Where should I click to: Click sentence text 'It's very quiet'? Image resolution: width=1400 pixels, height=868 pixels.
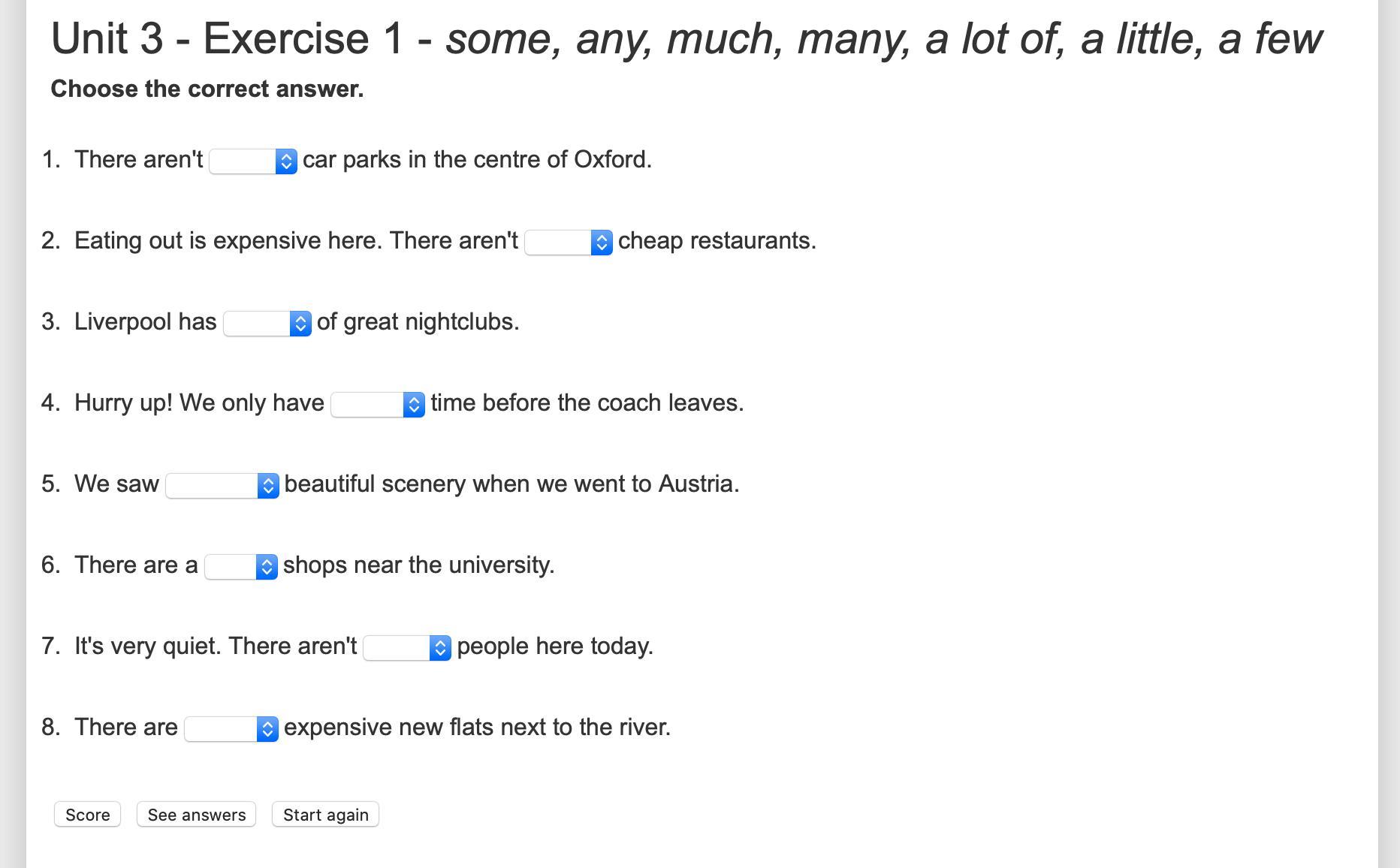coord(148,646)
